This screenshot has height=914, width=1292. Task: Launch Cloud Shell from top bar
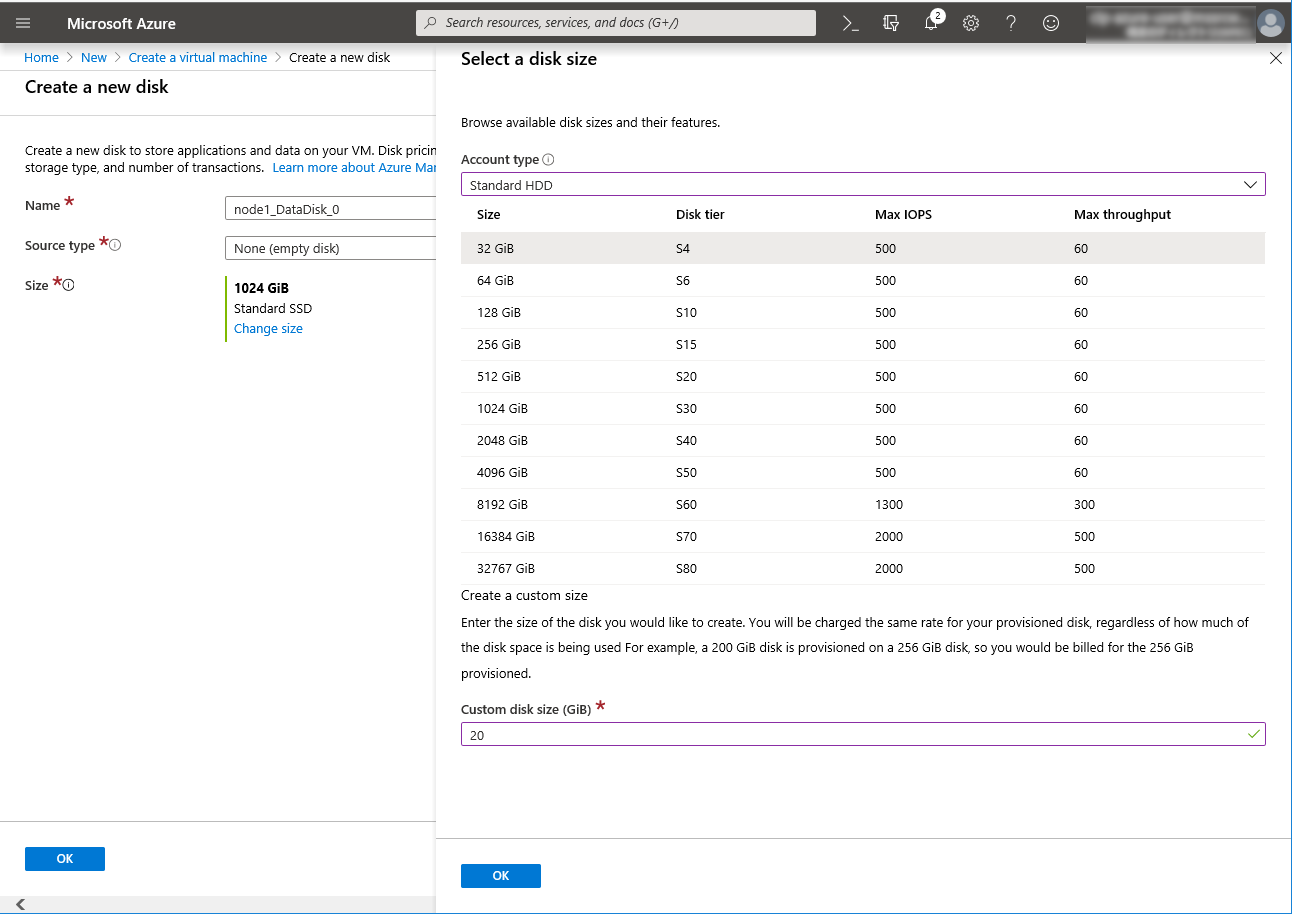851,23
